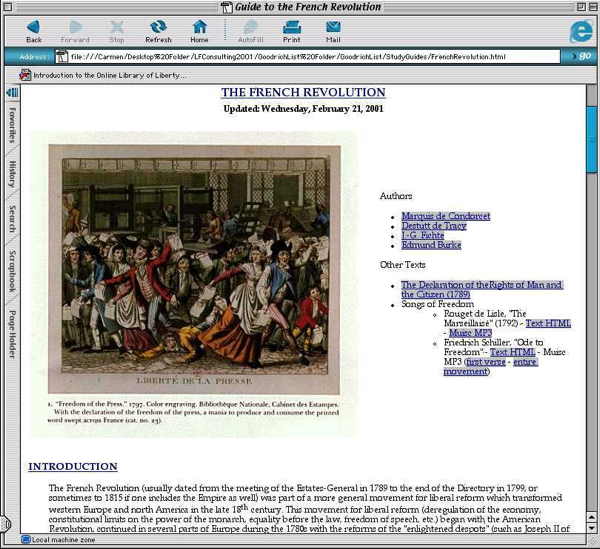Click the INTRODUCTION section heading
Screen dimensions: 600x549
(x=73, y=466)
